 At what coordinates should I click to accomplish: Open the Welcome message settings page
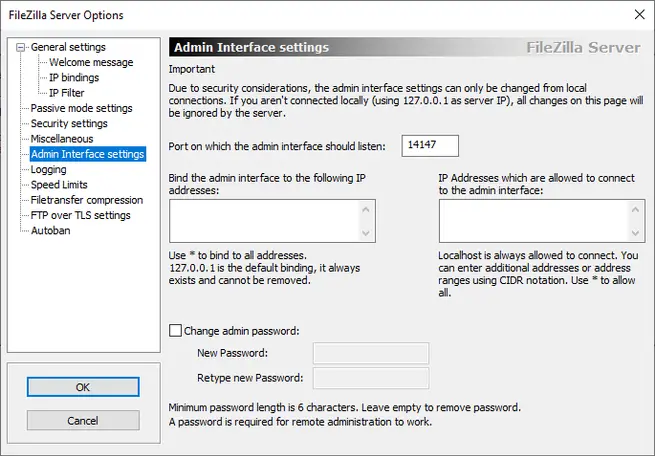tap(91, 62)
